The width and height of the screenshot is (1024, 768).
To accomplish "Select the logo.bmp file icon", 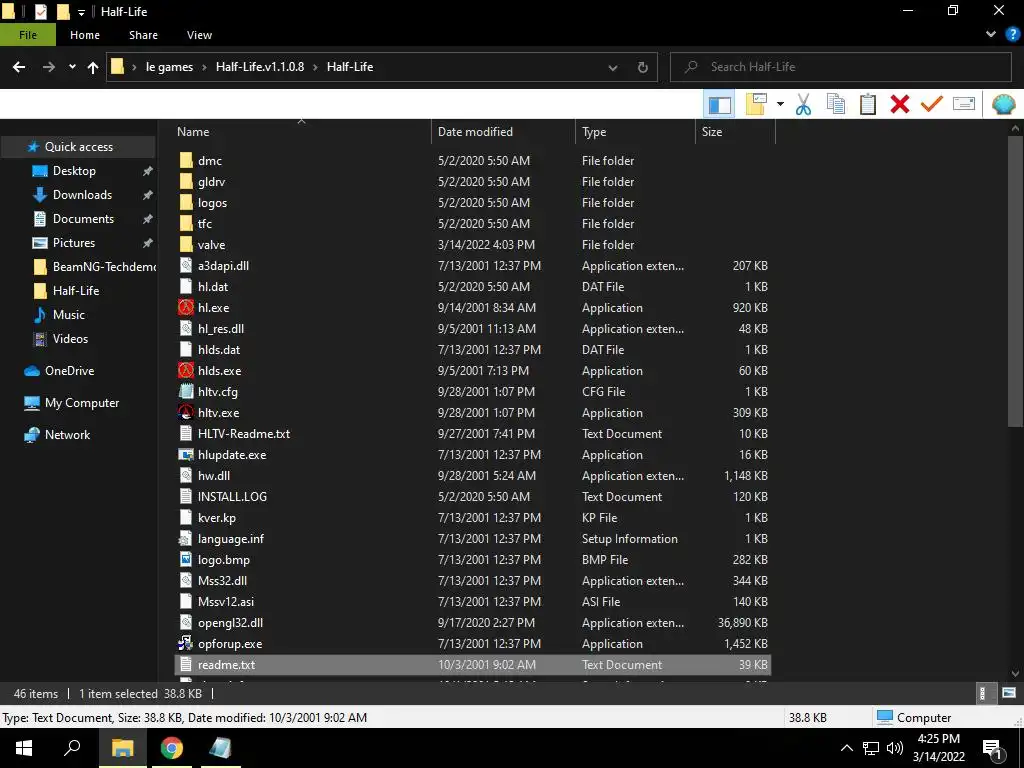I will pos(186,560).
